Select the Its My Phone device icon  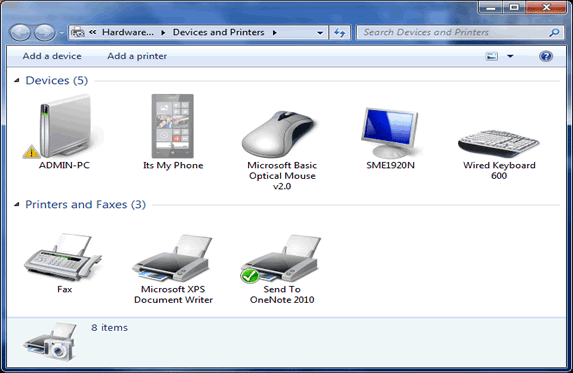tap(172, 126)
